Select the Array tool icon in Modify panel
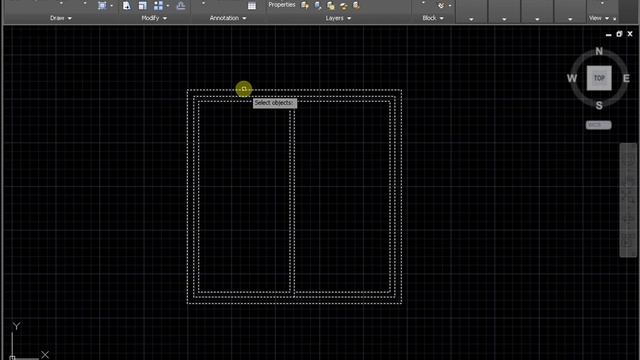 point(158,5)
